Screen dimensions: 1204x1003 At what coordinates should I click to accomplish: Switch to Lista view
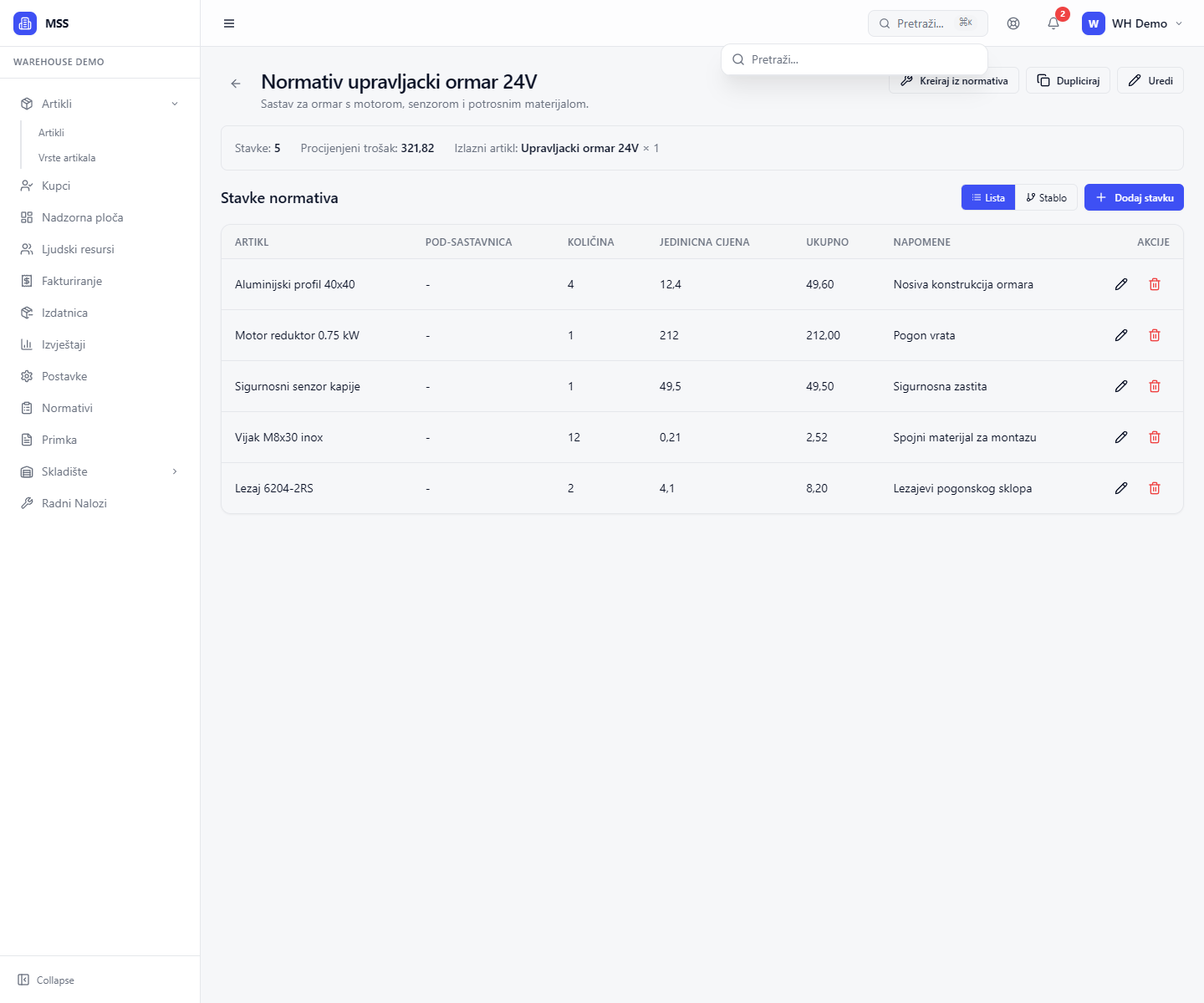click(x=988, y=198)
